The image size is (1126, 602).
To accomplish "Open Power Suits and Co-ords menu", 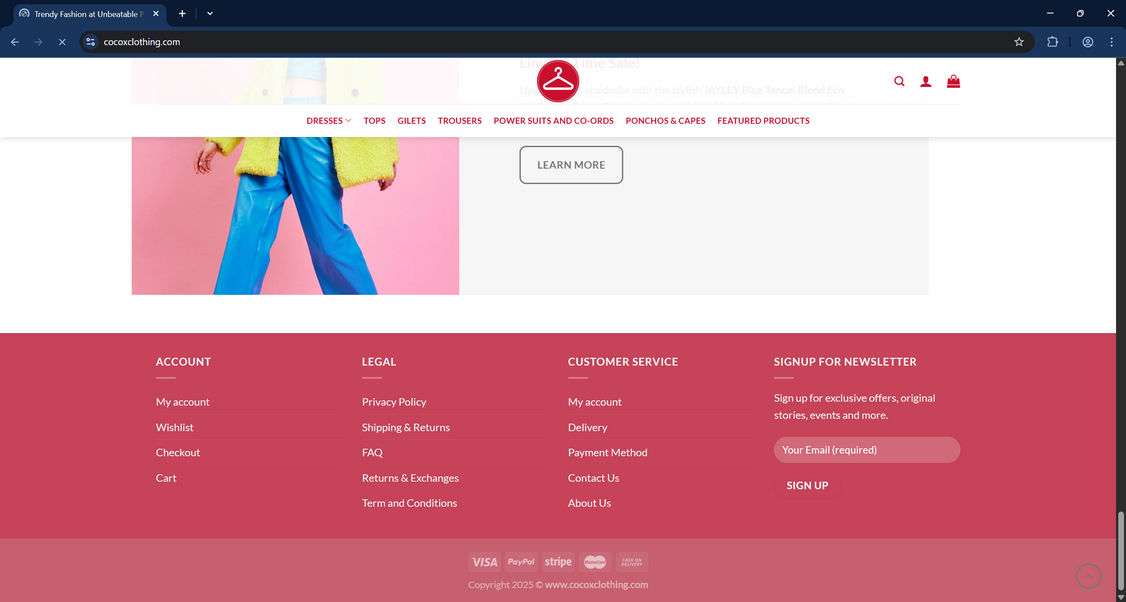I will [x=554, y=121].
